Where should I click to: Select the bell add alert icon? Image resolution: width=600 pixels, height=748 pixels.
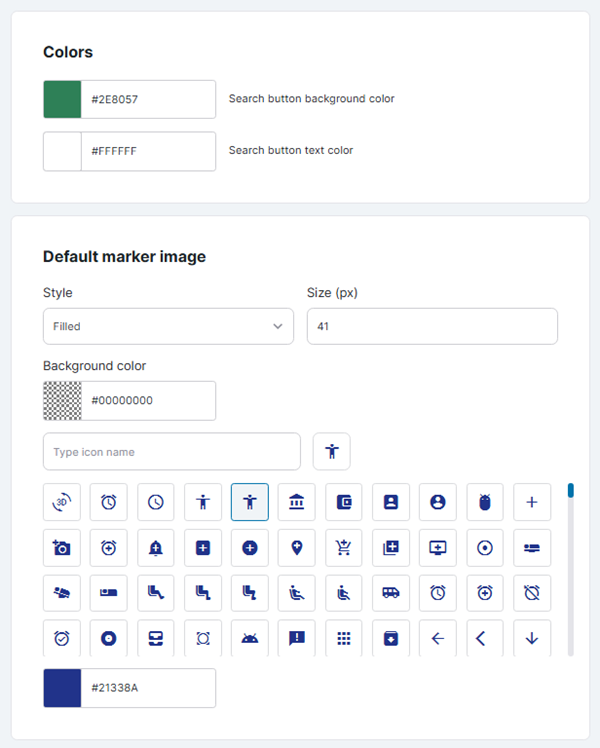(x=156, y=548)
